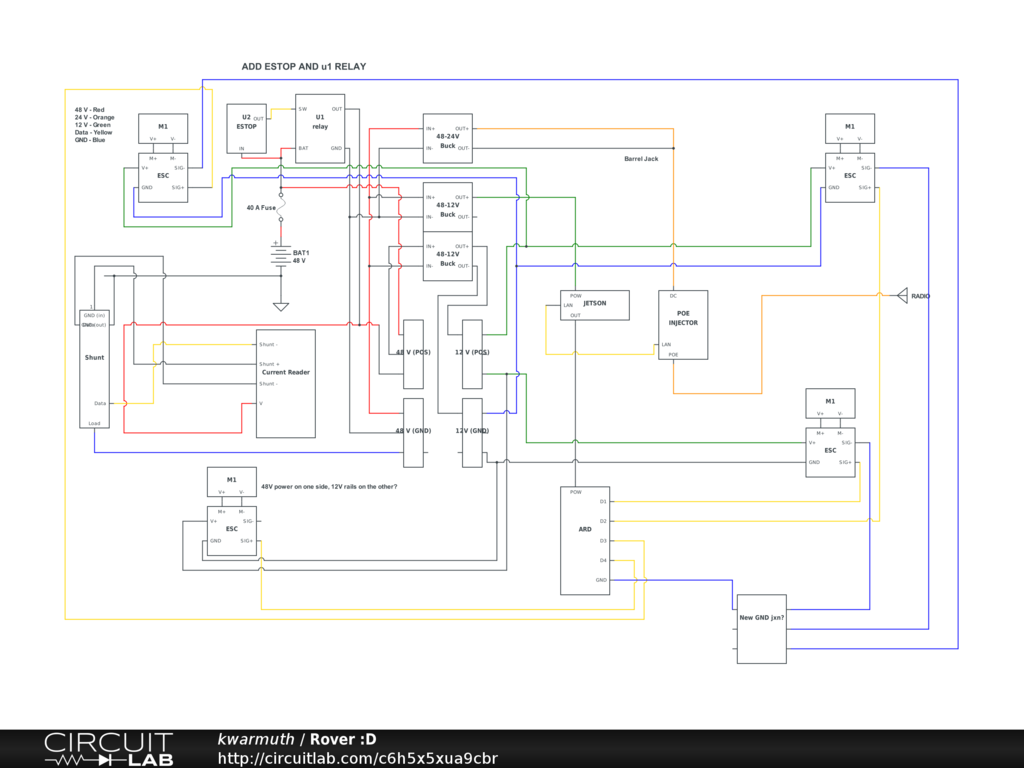This screenshot has height=768, width=1024.
Task: Open the kwarmuth author link
Action: tap(256, 739)
